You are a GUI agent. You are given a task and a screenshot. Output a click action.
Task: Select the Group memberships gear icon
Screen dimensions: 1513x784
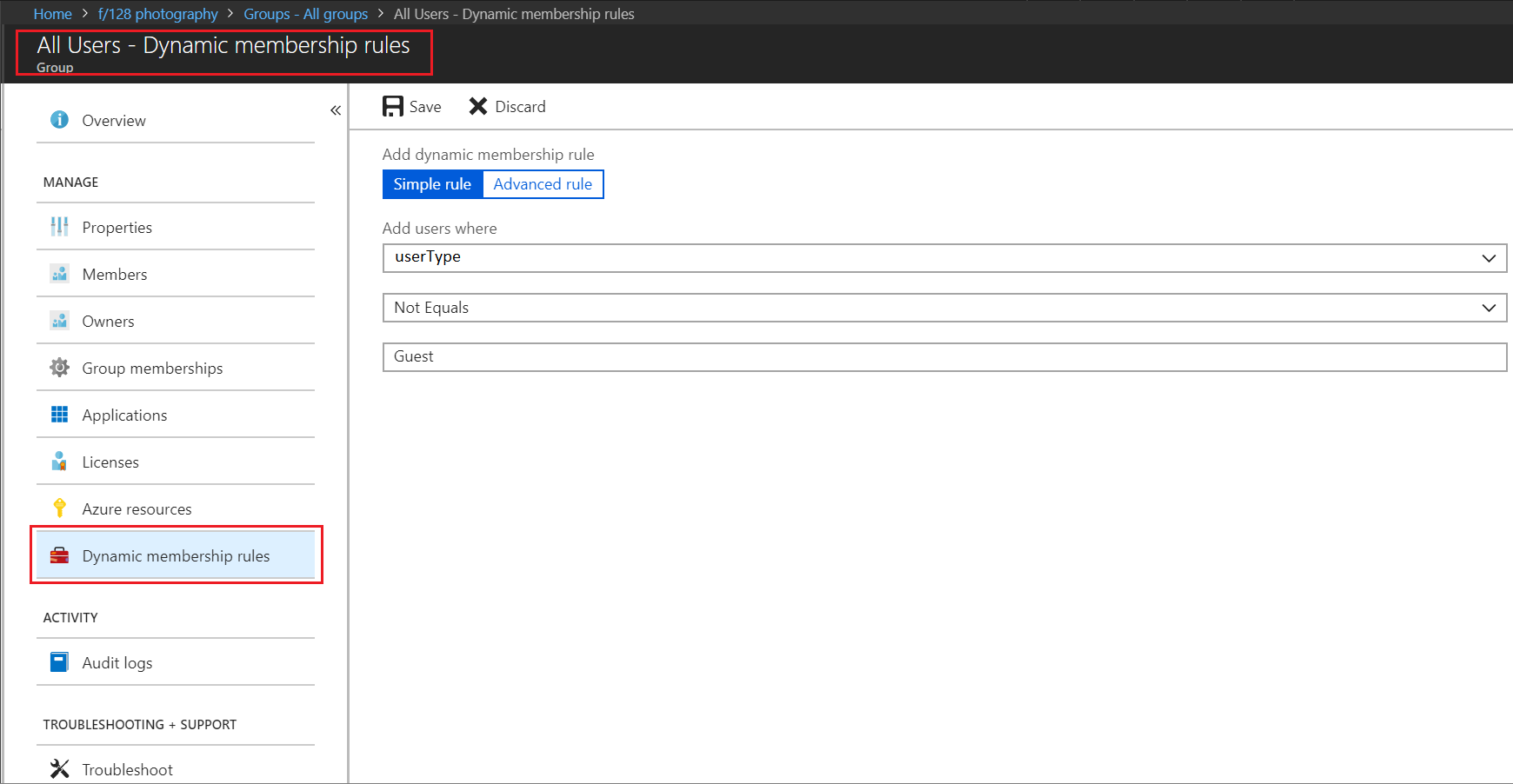pyautogui.click(x=59, y=368)
